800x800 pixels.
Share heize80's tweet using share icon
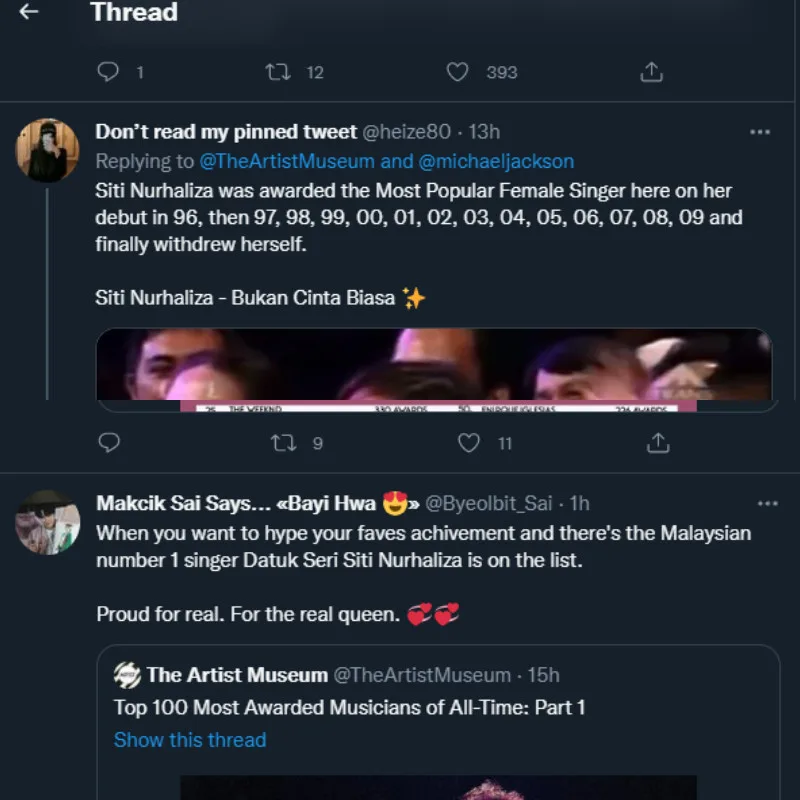click(658, 442)
